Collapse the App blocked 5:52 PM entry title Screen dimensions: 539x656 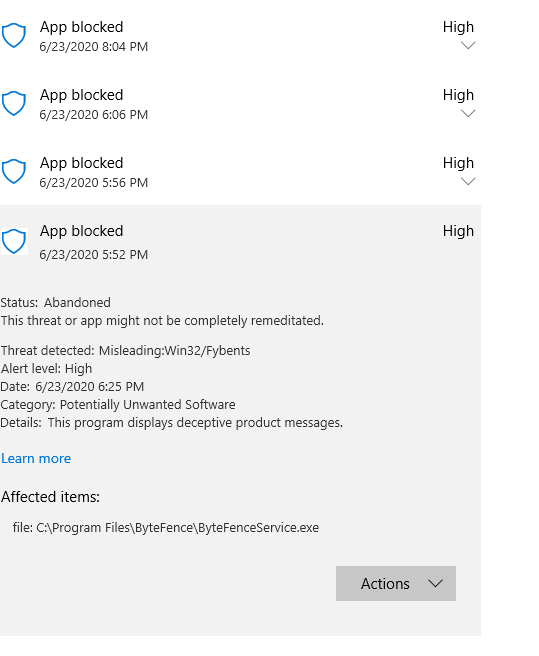(82, 231)
